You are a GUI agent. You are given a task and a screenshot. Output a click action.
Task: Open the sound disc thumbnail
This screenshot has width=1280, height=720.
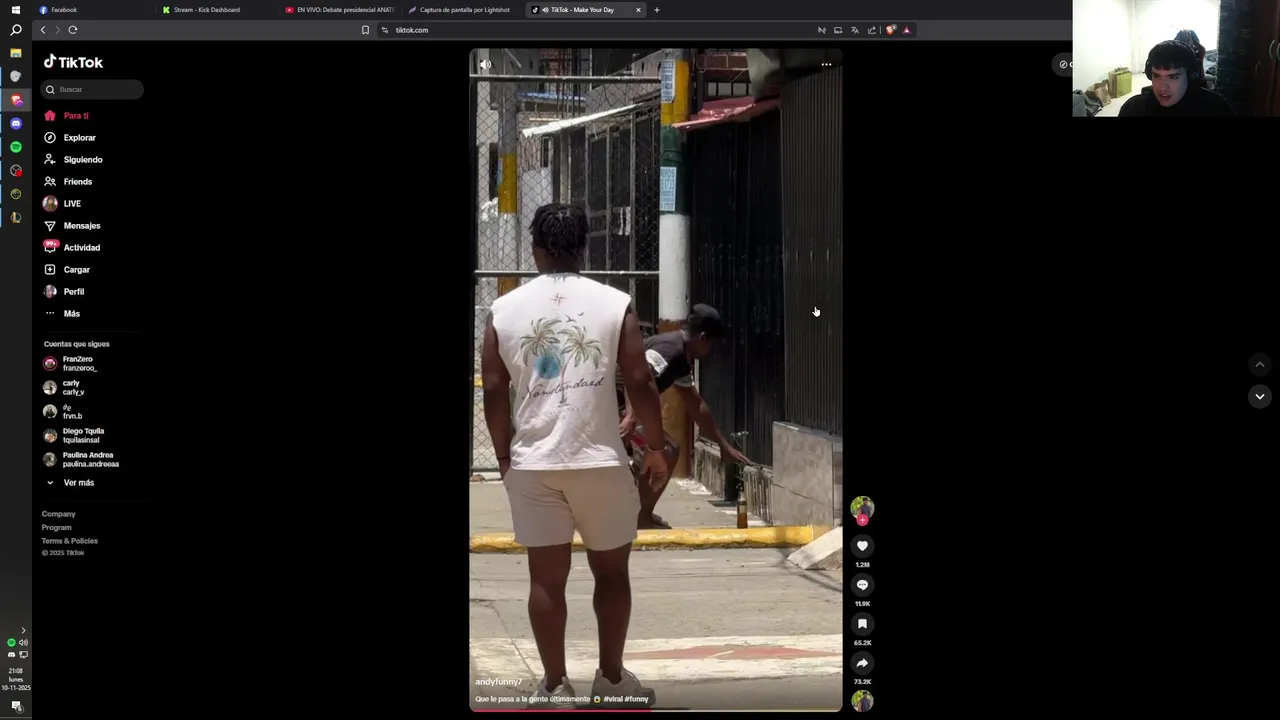coord(862,701)
